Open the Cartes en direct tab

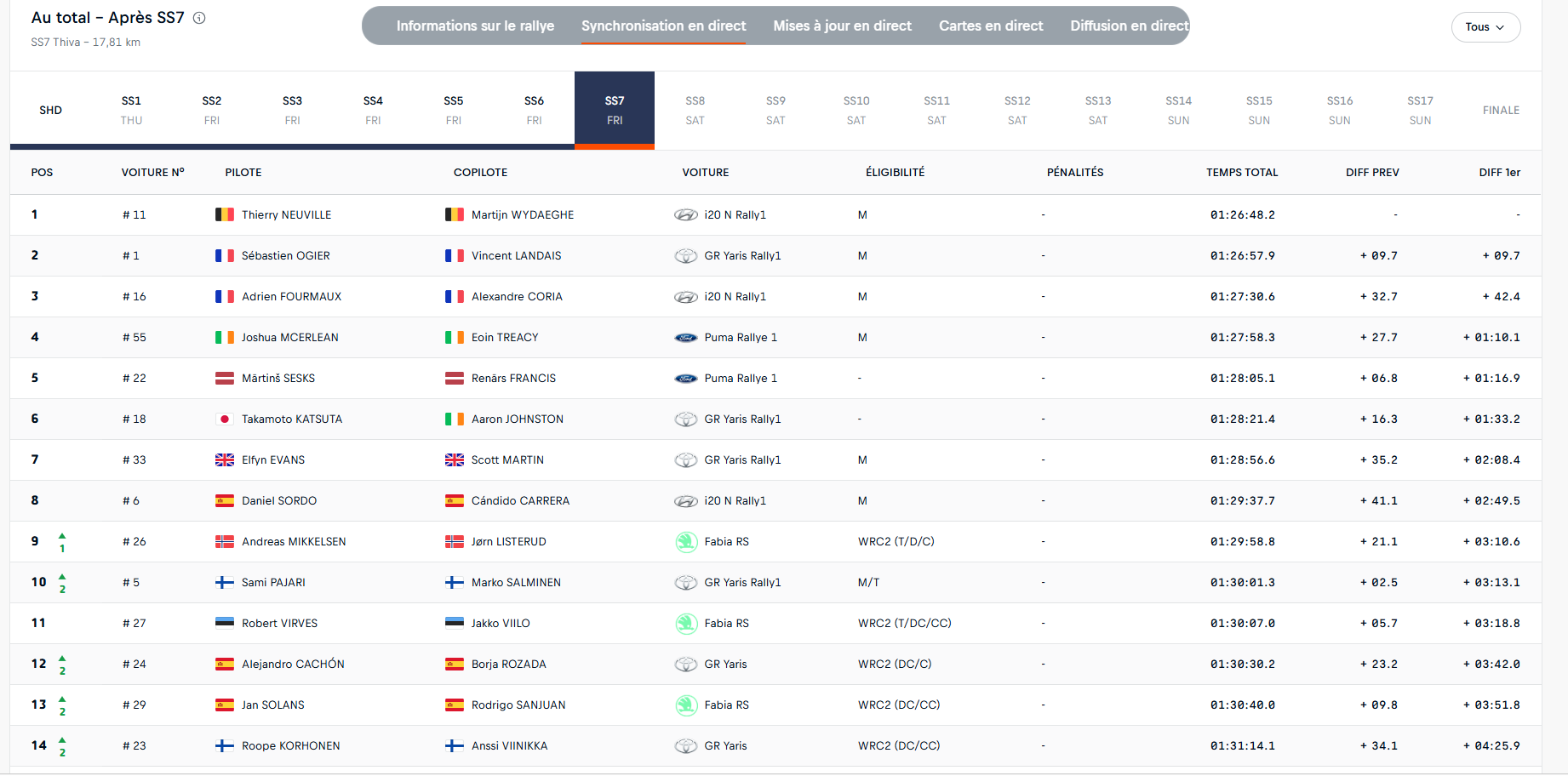(991, 26)
